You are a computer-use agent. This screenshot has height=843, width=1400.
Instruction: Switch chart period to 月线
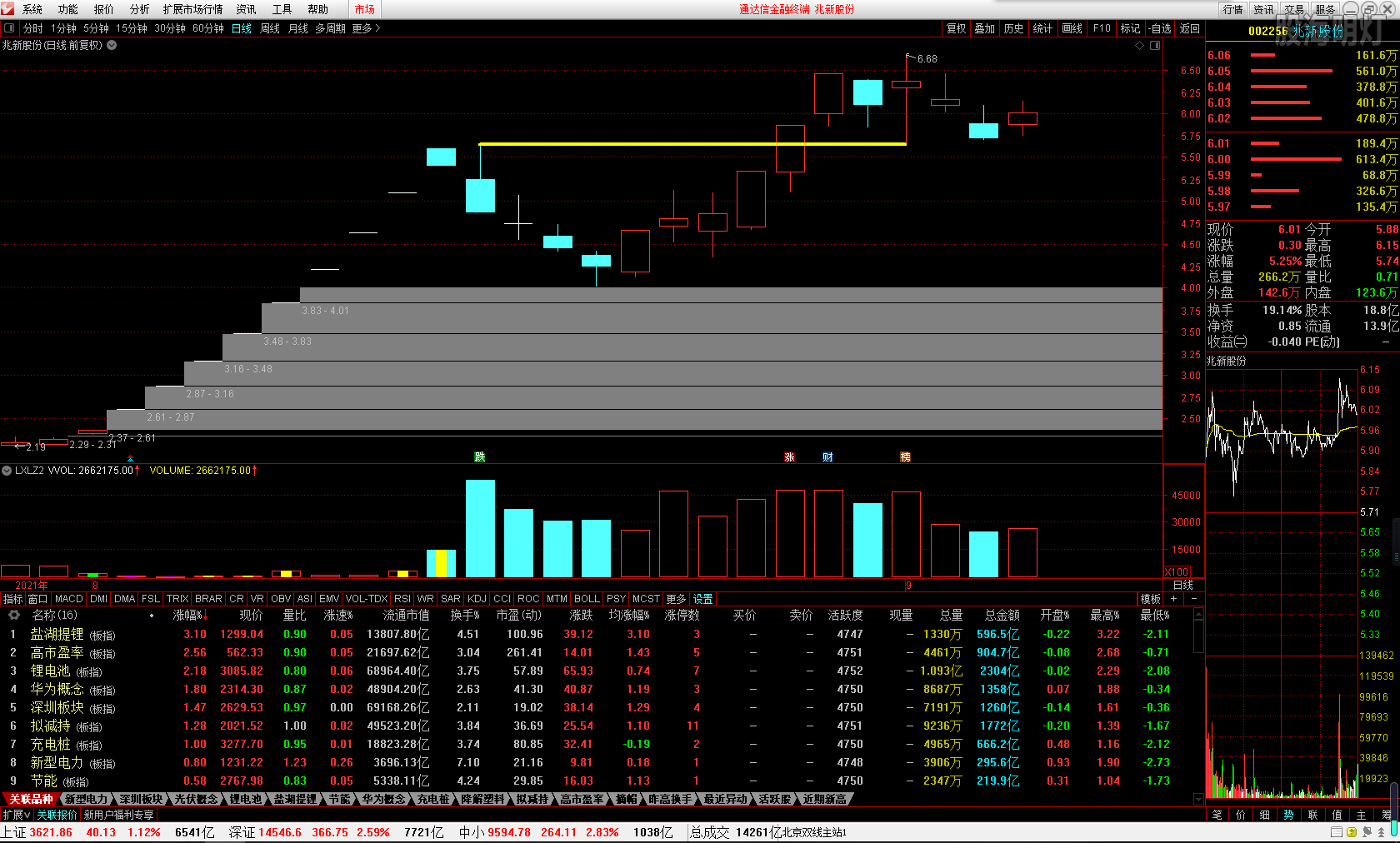point(298,28)
